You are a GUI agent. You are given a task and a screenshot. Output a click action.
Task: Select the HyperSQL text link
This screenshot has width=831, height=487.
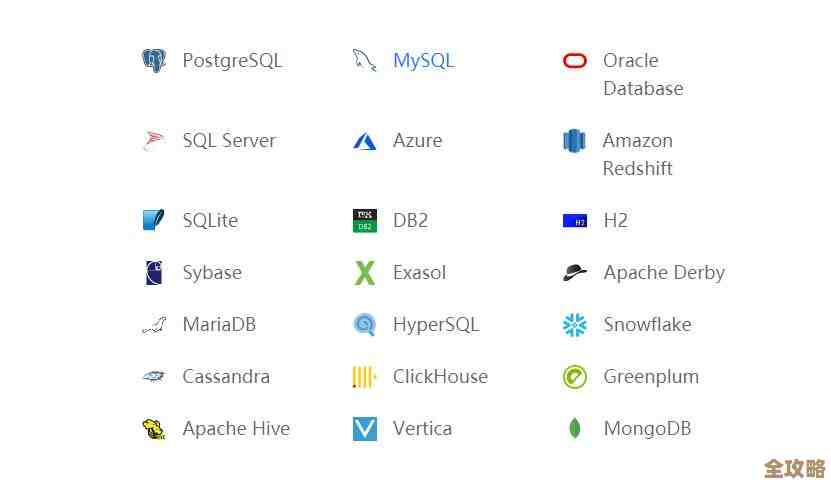click(x=436, y=324)
